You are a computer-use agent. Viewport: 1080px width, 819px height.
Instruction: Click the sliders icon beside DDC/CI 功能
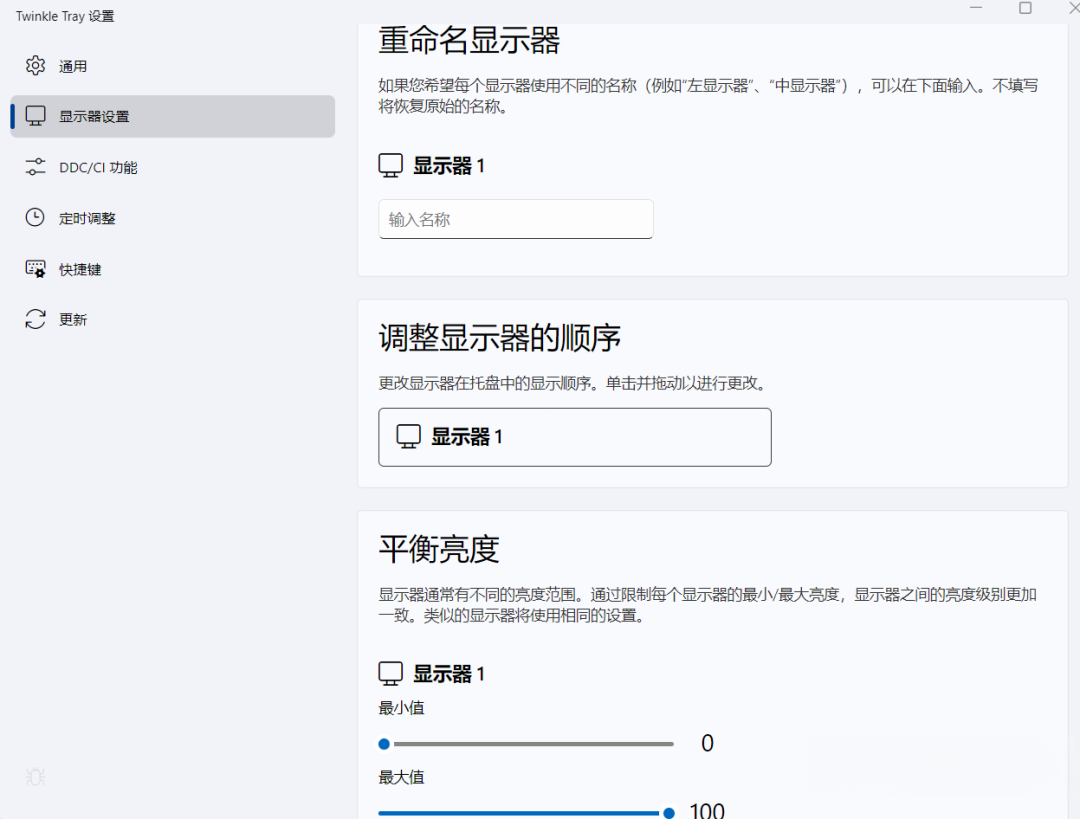point(35,167)
